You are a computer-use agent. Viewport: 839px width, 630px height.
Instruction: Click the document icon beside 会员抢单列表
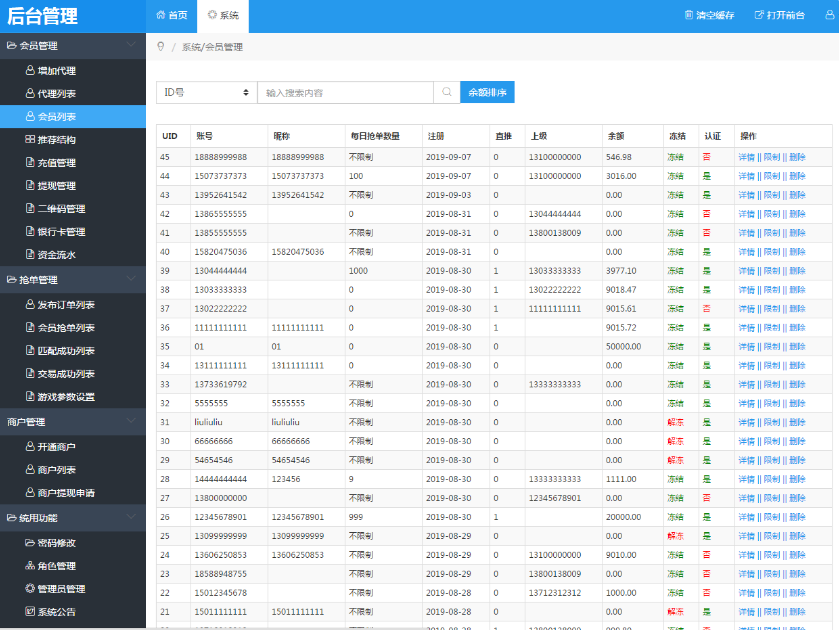click(x=30, y=327)
